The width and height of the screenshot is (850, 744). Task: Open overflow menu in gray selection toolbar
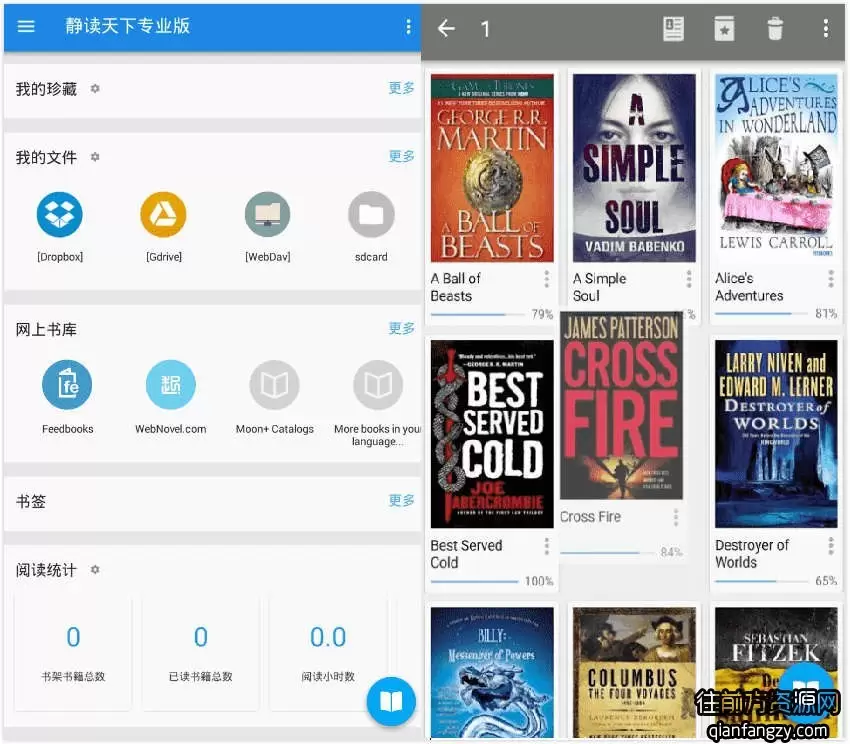825,28
